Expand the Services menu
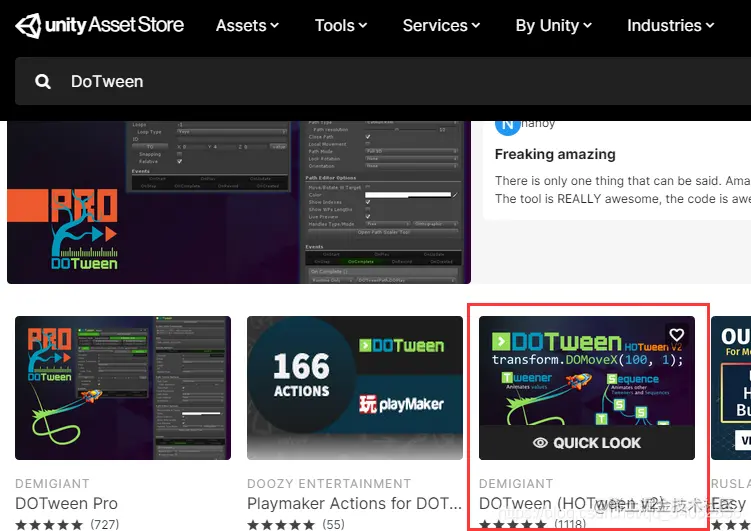This screenshot has height=531, width=751. coord(441,25)
